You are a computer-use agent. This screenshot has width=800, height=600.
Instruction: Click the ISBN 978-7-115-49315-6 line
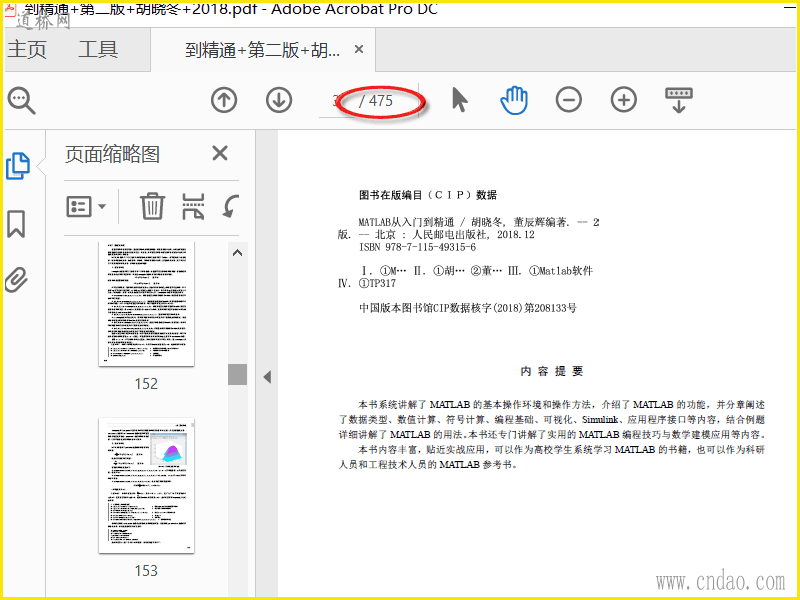[x=417, y=247]
